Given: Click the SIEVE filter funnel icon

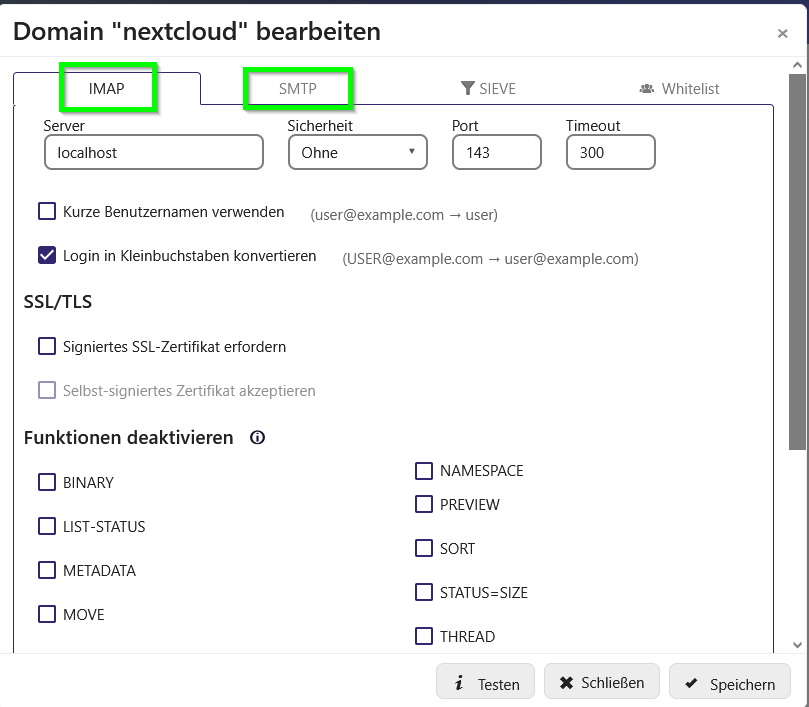Looking at the screenshot, I should 467,88.
